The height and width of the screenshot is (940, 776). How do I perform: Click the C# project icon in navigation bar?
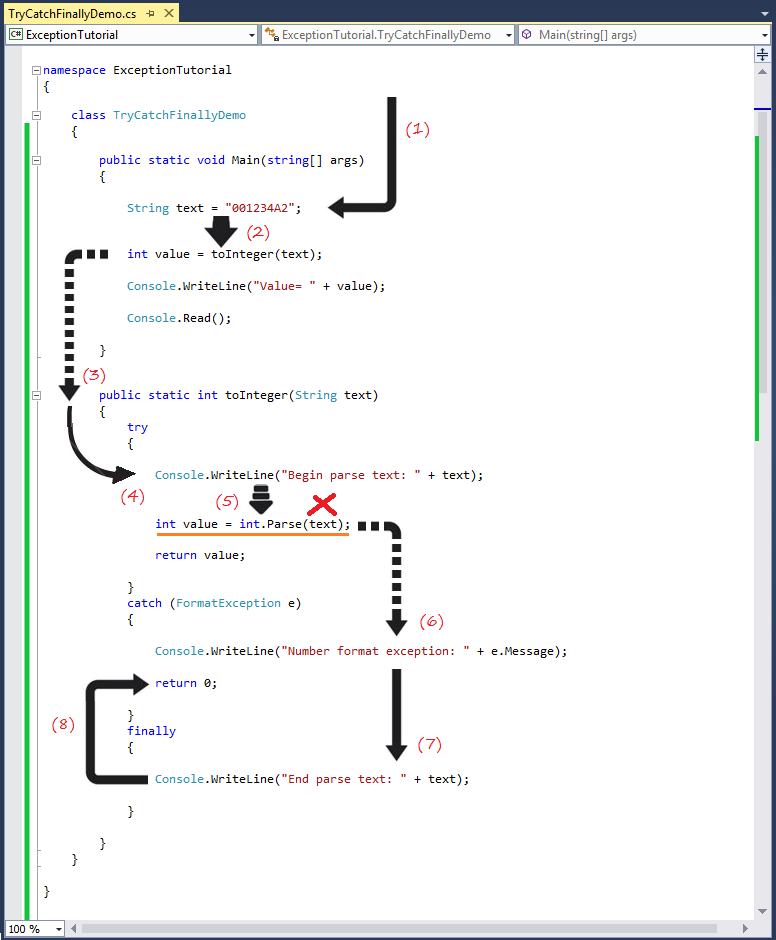tap(16, 35)
